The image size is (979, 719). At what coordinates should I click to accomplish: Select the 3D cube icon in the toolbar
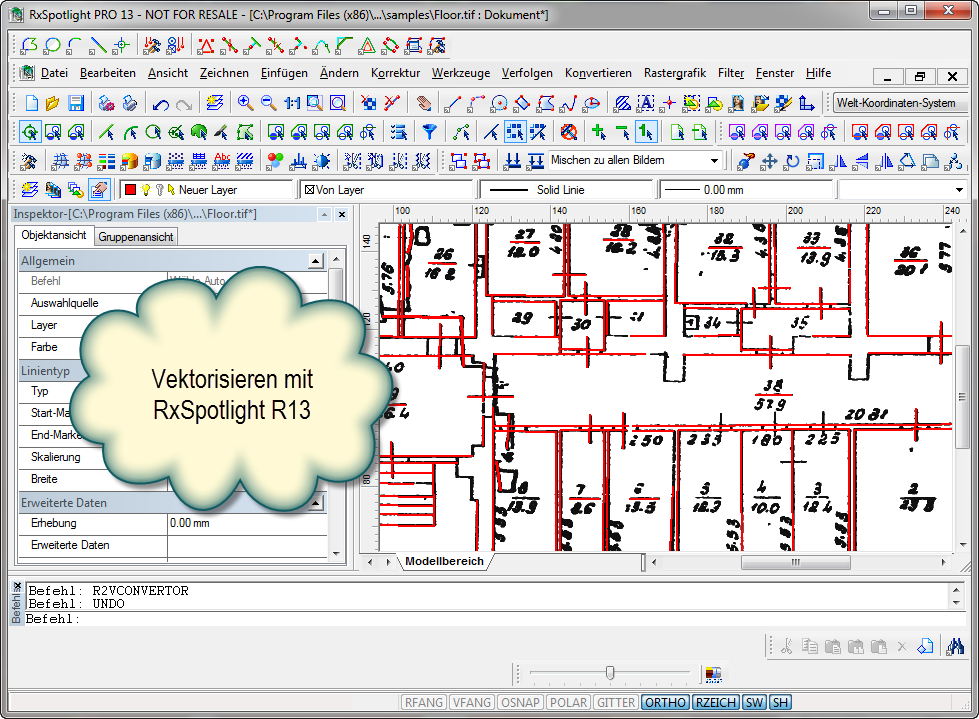tap(128, 160)
